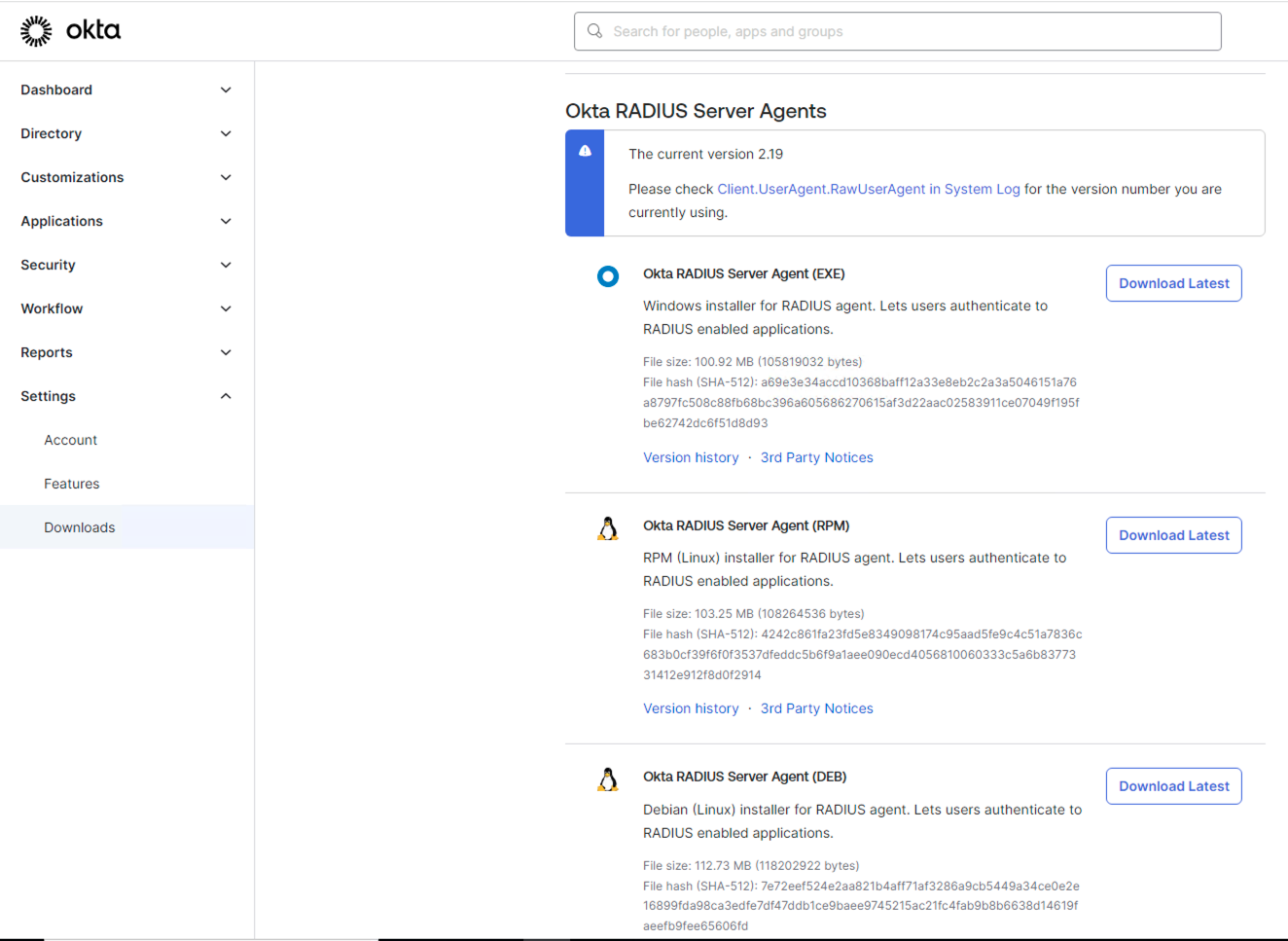The height and width of the screenshot is (941, 1288).
Task: Click the search for people, apps and groups field
Action: click(897, 30)
